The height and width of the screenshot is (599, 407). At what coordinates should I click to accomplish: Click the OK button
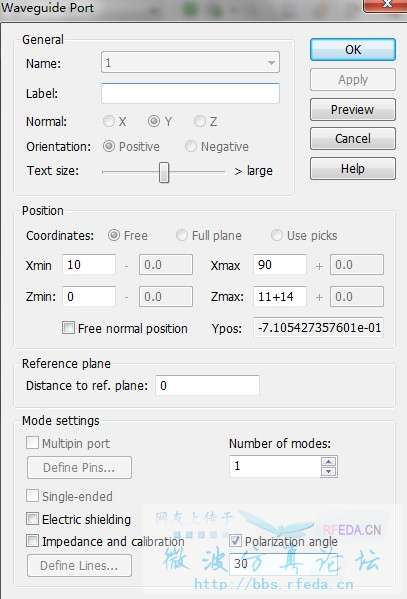[352, 50]
